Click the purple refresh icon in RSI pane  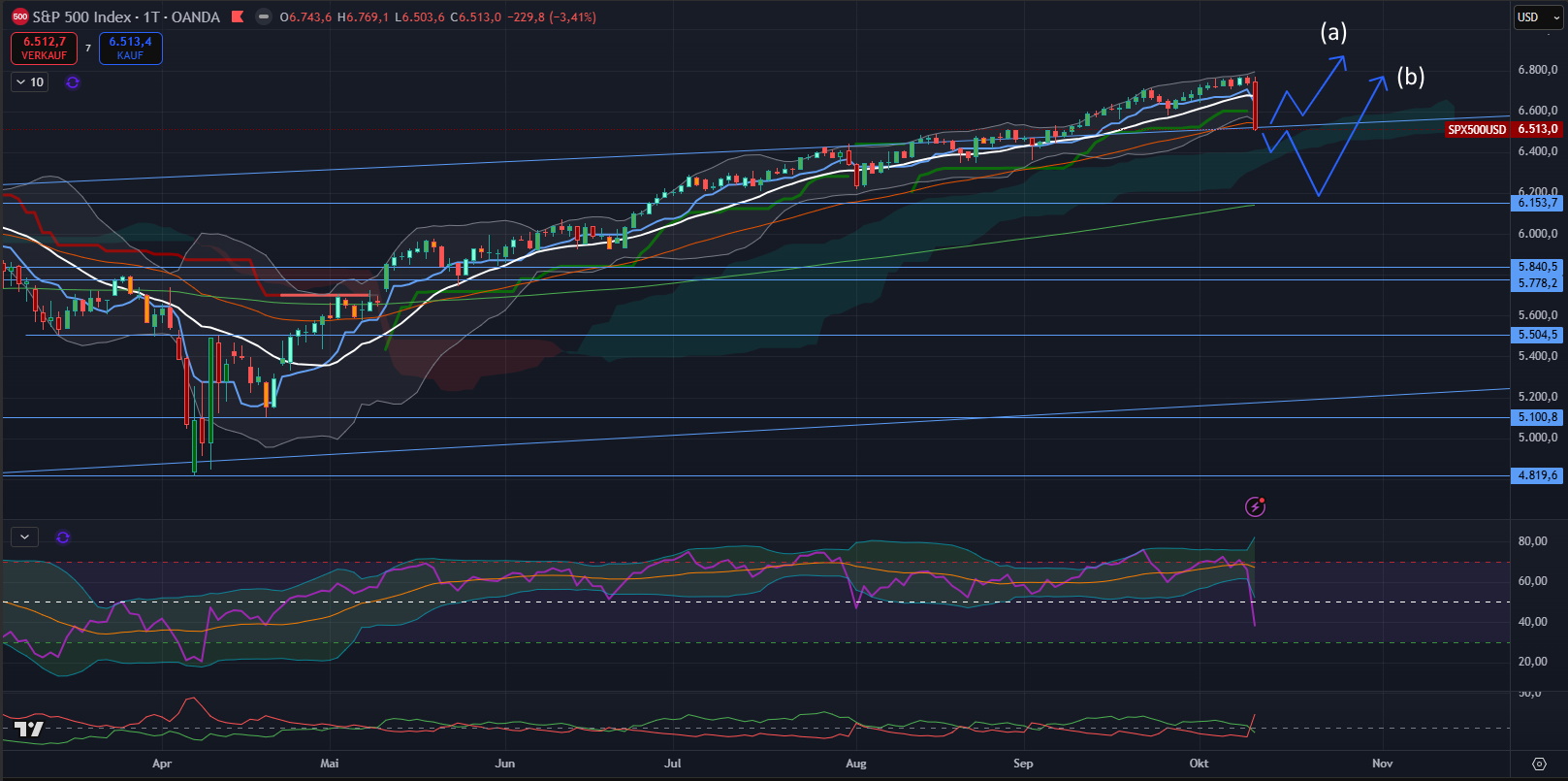(63, 537)
